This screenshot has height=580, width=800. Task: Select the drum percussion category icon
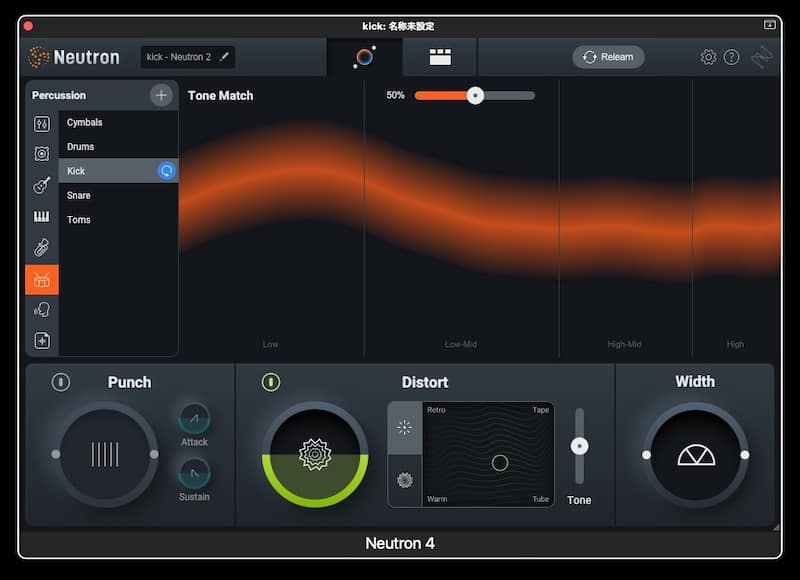[x=42, y=280]
